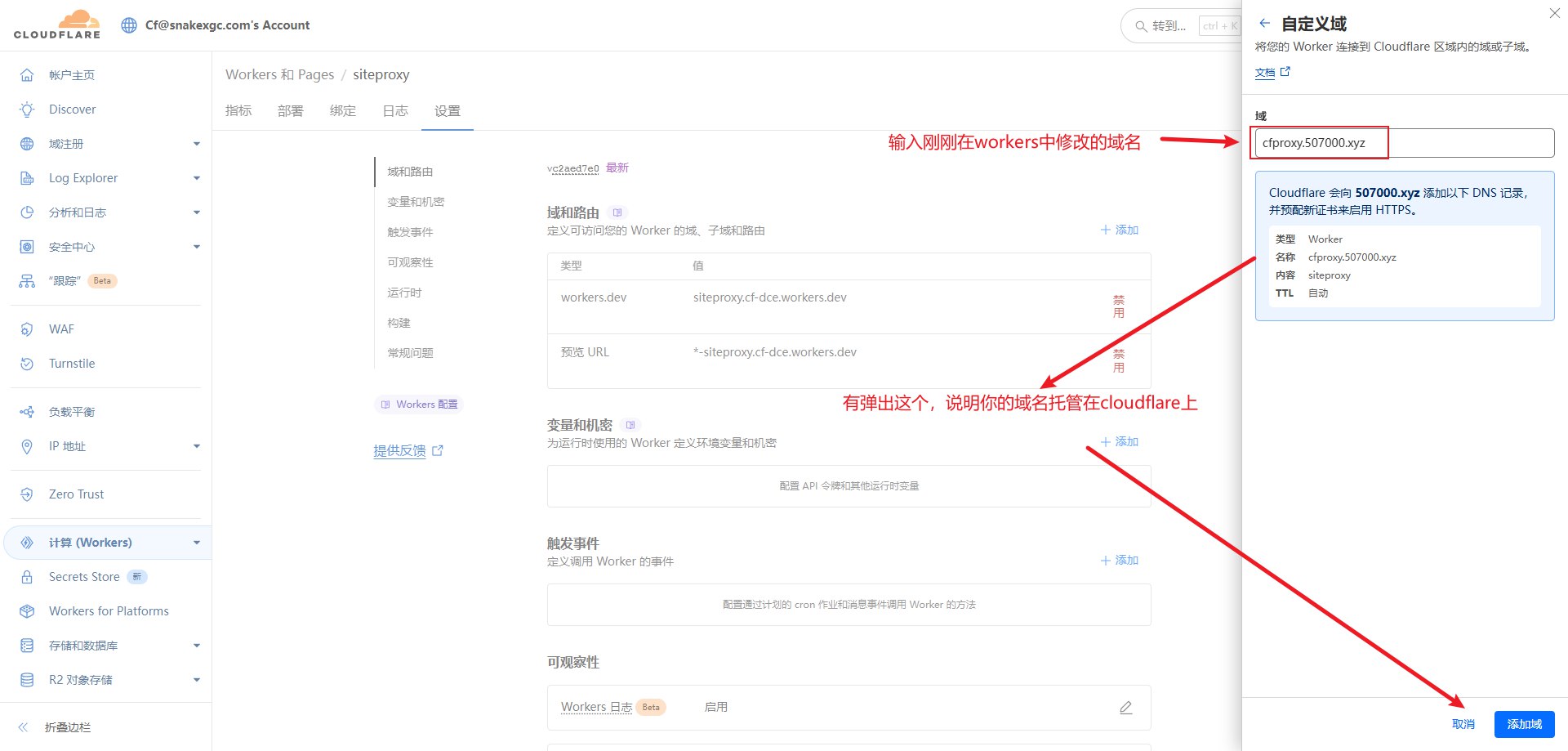Select 变量和机密 in settings navigation

tap(416, 202)
